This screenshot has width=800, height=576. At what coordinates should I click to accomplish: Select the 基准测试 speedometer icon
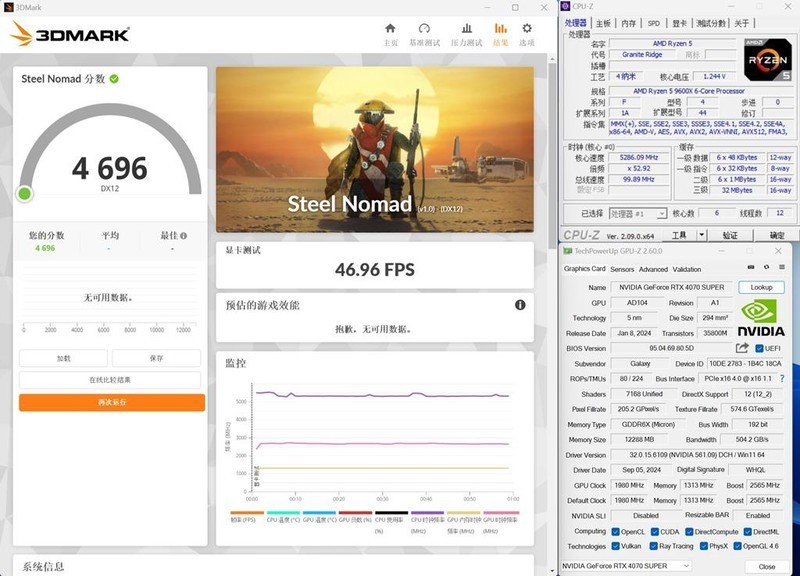click(x=424, y=27)
